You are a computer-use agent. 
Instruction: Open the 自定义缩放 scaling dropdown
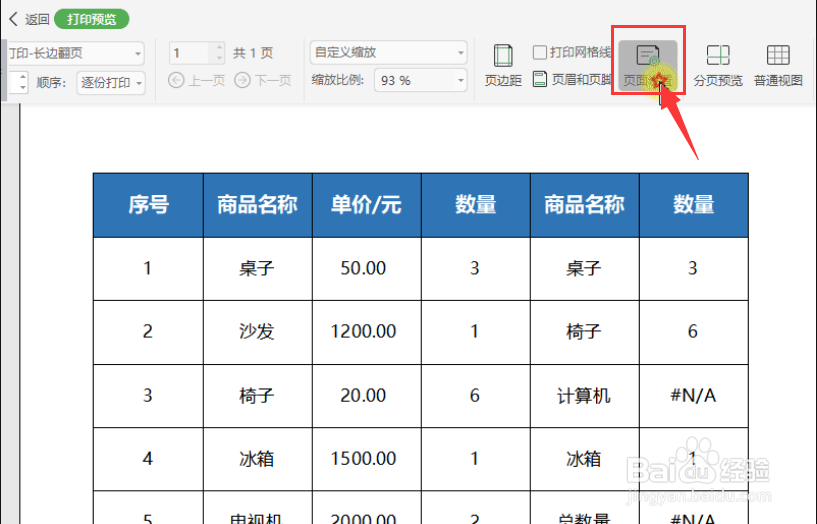click(x=388, y=52)
